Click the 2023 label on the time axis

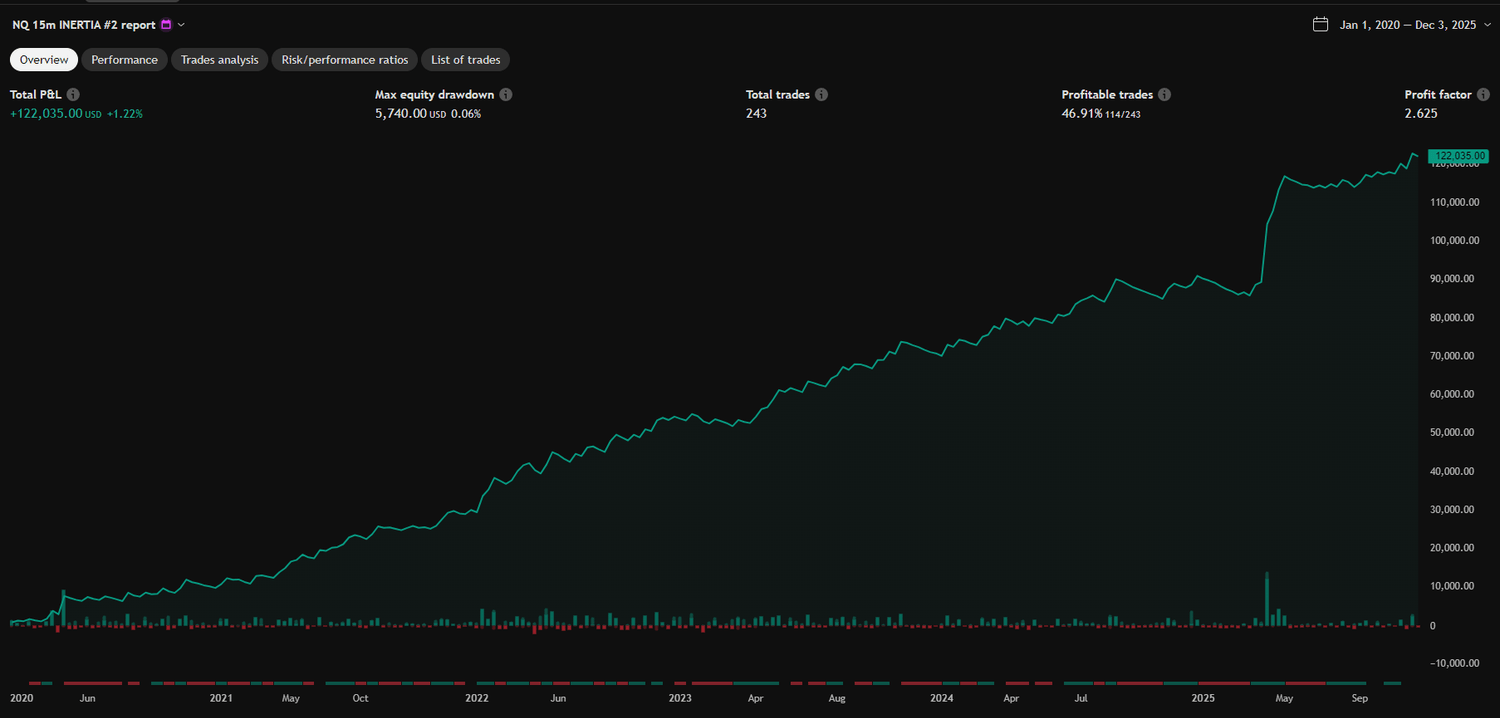point(680,698)
